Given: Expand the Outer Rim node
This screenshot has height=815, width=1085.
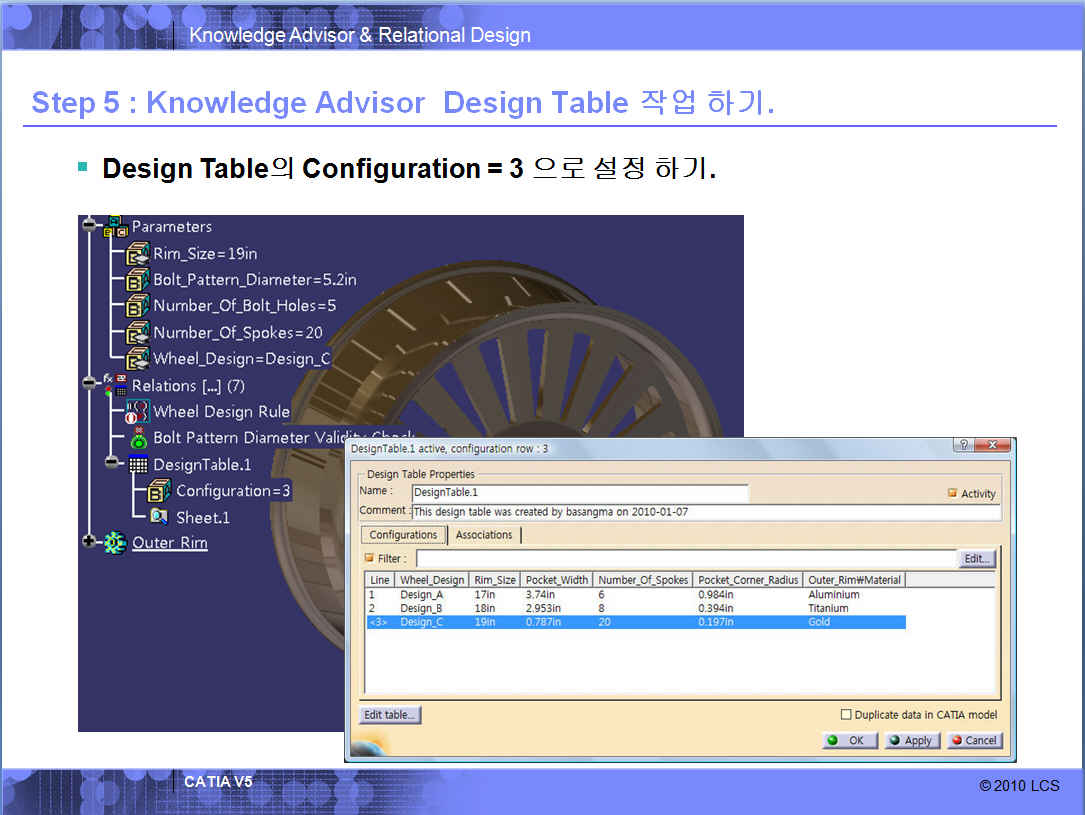Looking at the screenshot, I should tap(90, 542).
